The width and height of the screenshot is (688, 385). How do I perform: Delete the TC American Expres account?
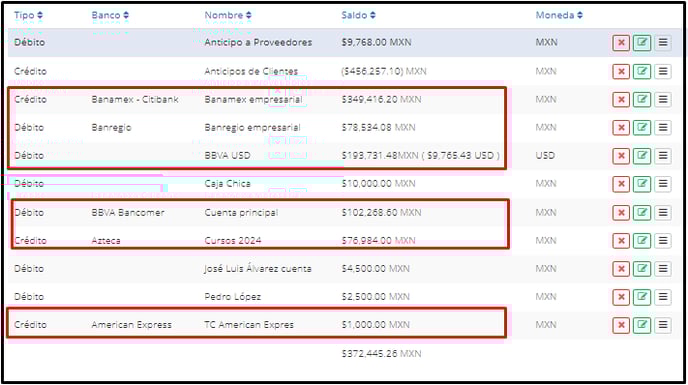[x=621, y=325]
